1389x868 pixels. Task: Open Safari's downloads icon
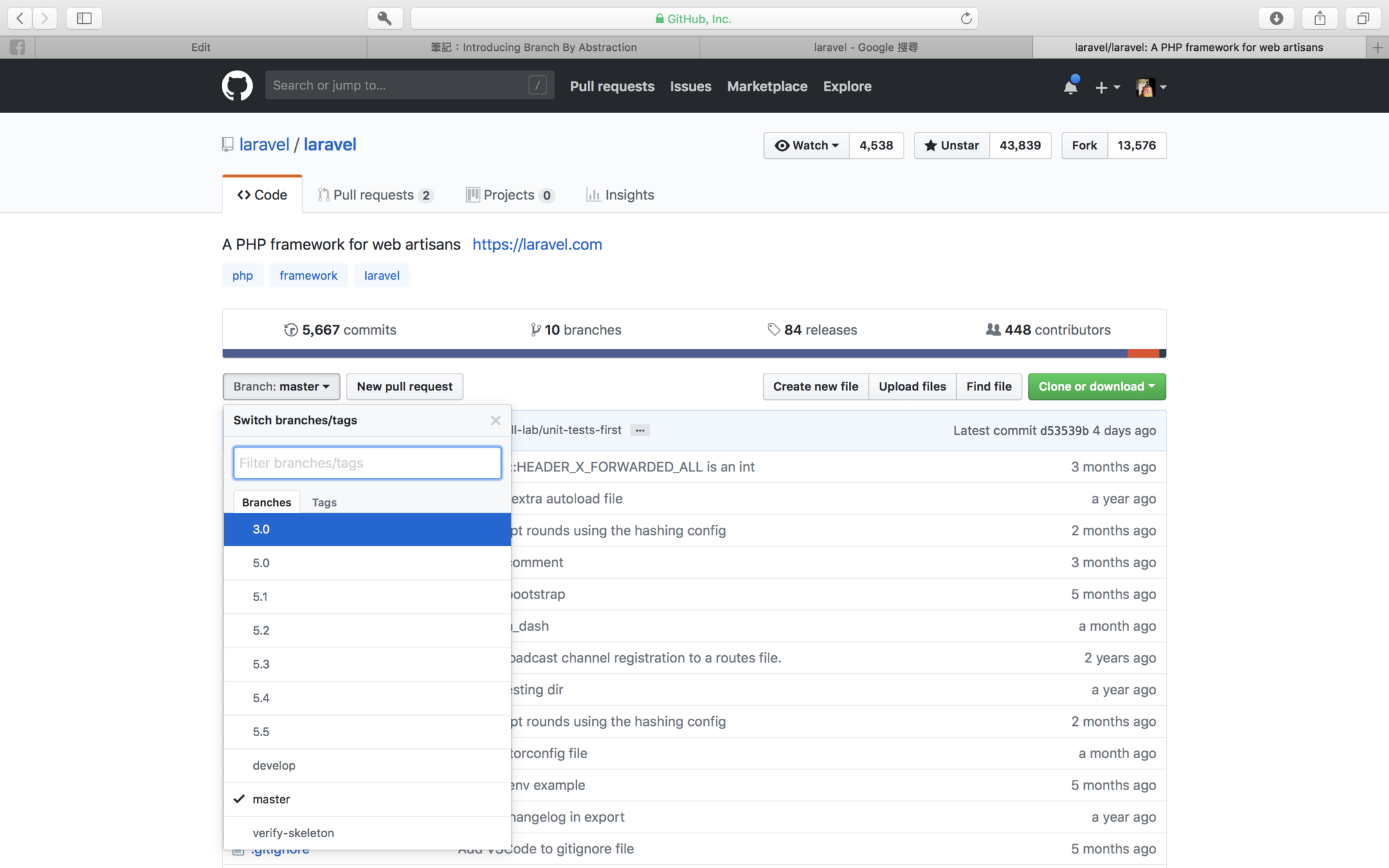point(1276,19)
